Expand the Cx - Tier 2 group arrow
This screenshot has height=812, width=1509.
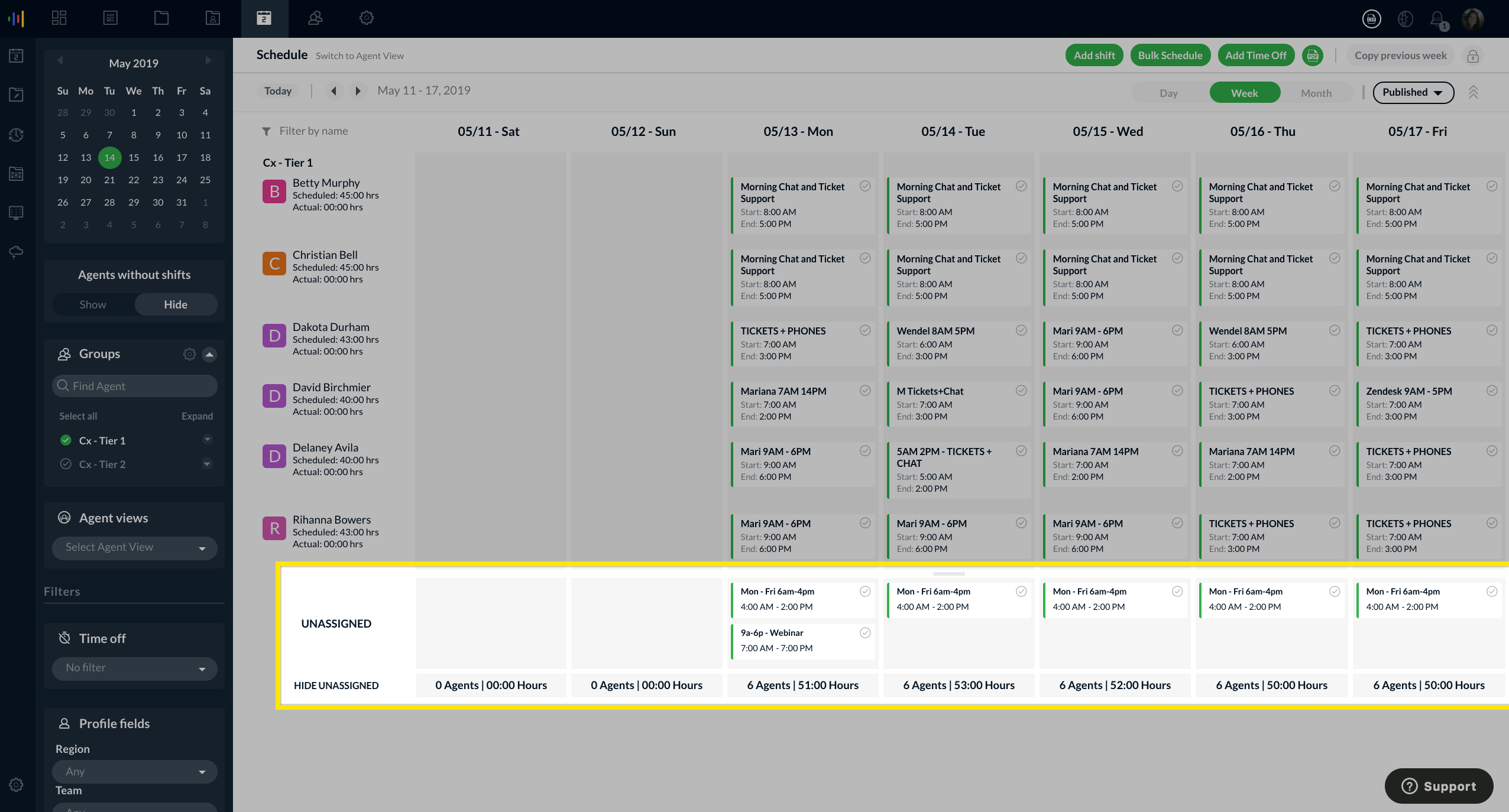point(207,463)
